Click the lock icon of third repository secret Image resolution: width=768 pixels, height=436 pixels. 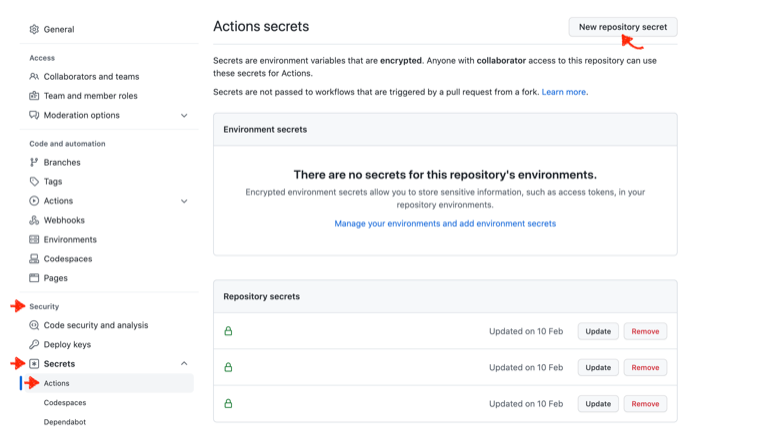228,404
